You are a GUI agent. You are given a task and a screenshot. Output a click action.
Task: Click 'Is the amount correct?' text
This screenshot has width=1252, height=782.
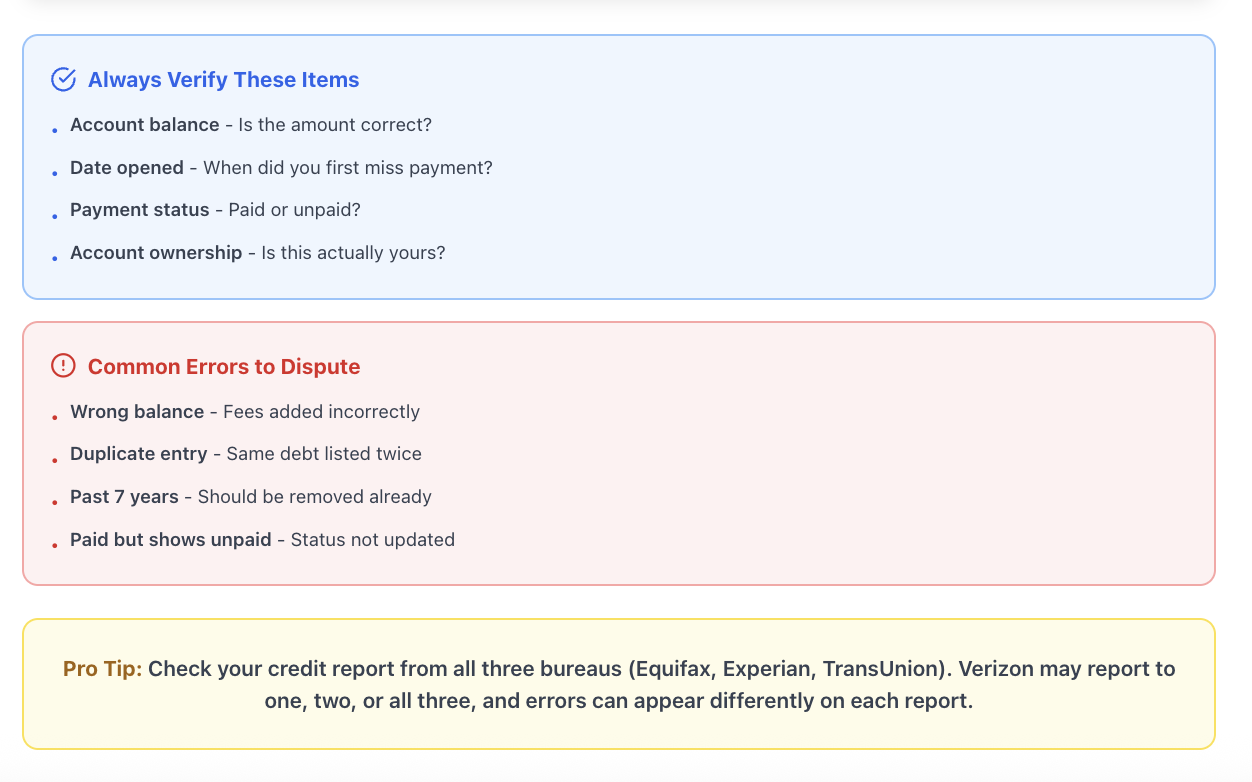335,125
